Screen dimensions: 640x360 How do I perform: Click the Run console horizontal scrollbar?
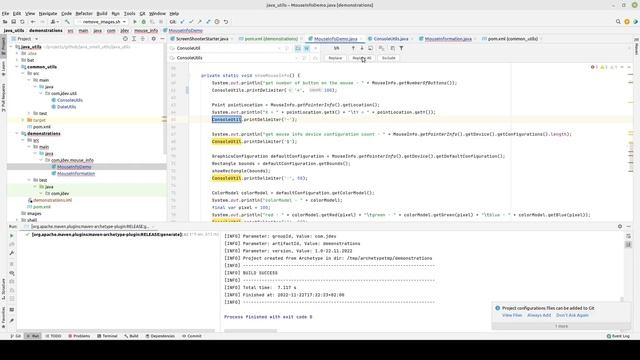coord(250,331)
